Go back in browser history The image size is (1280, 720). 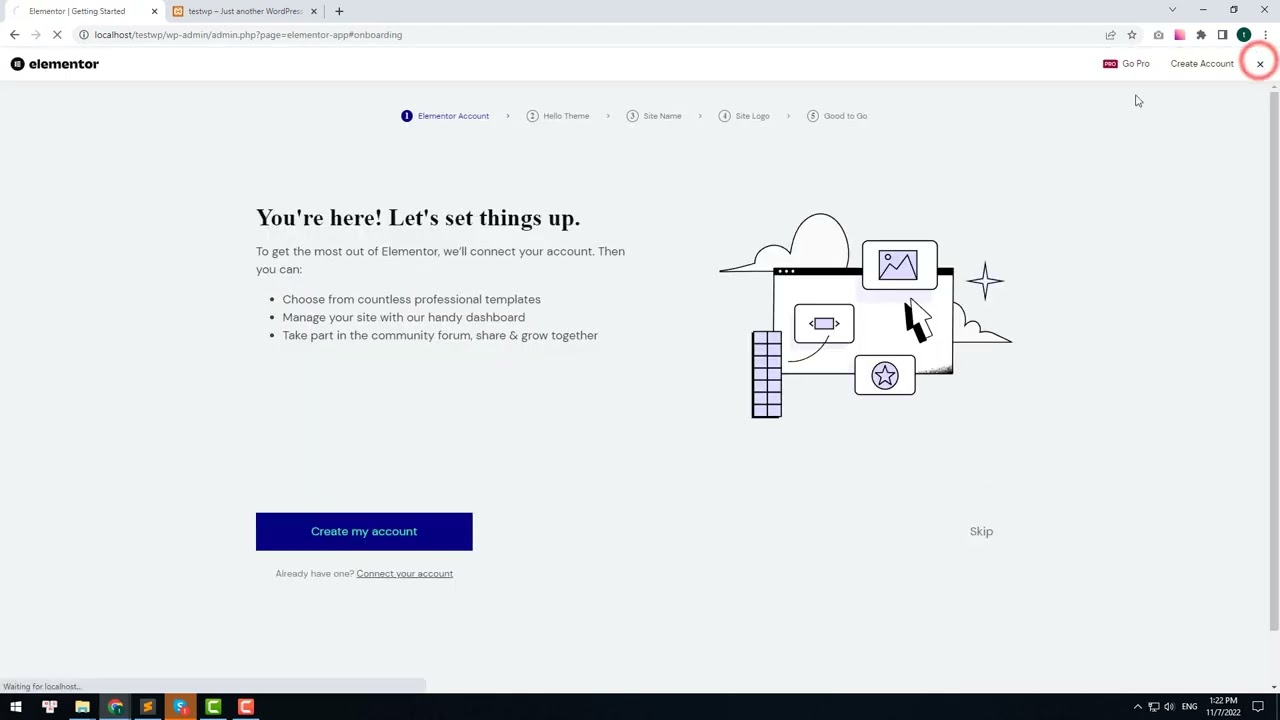coord(14,35)
